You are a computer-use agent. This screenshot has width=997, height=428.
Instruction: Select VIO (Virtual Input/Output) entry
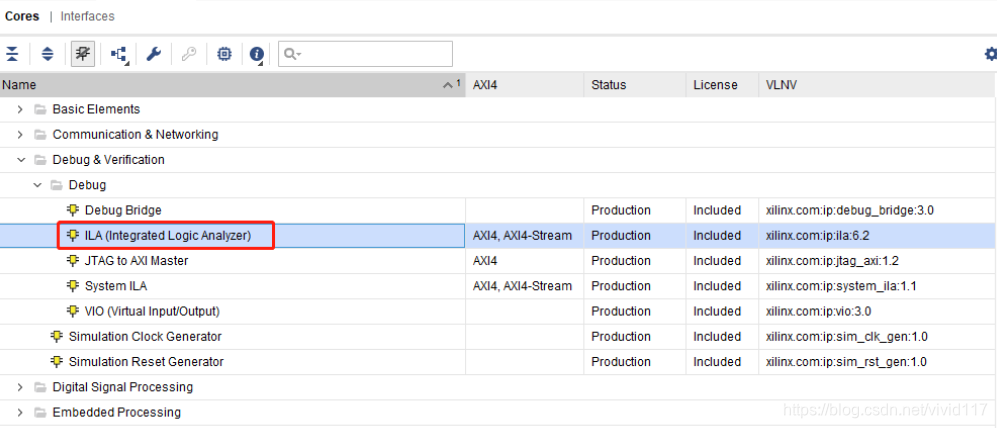pyautogui.click(x=153, y=312)
